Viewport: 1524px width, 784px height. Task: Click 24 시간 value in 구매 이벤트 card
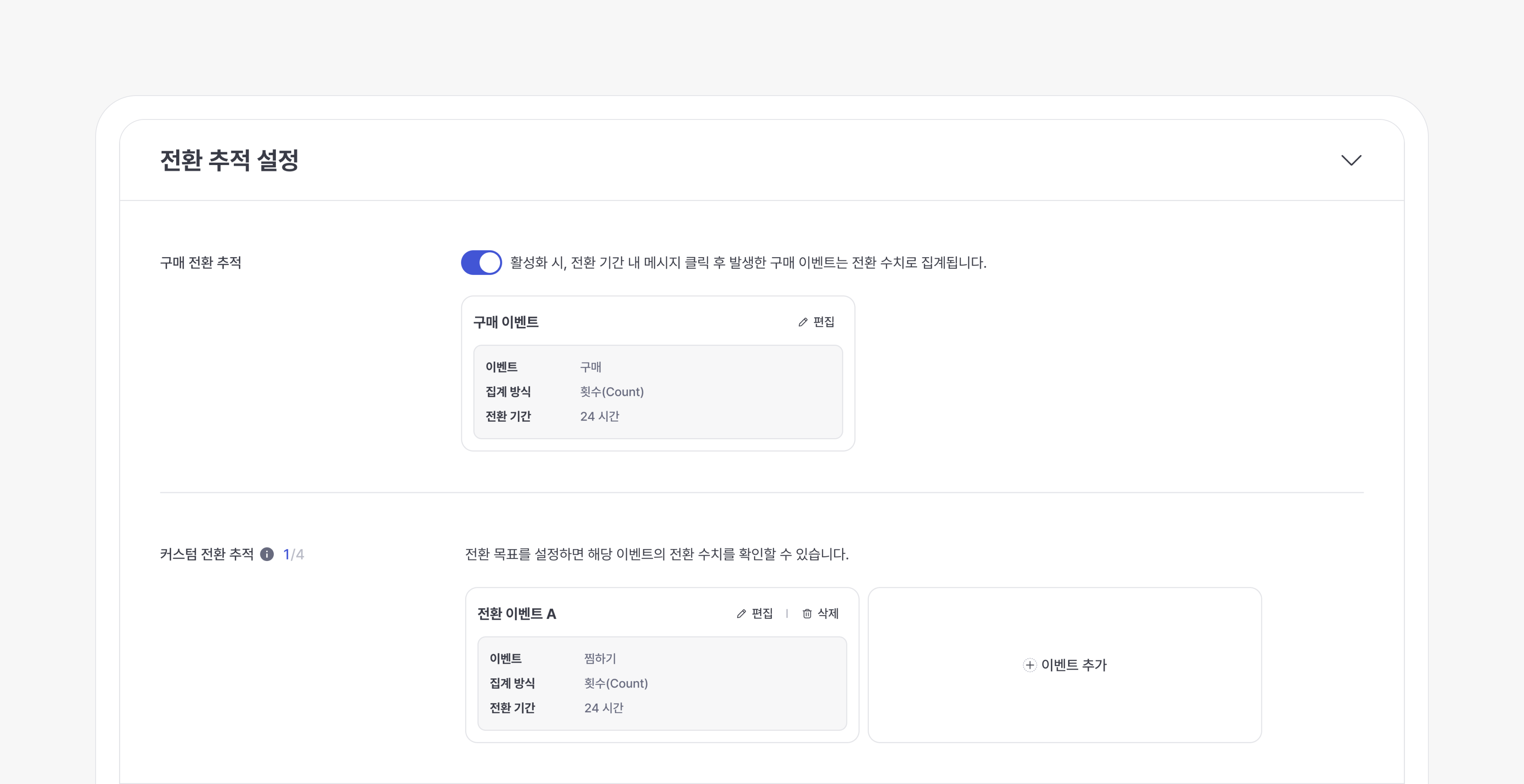coord(599,416)
